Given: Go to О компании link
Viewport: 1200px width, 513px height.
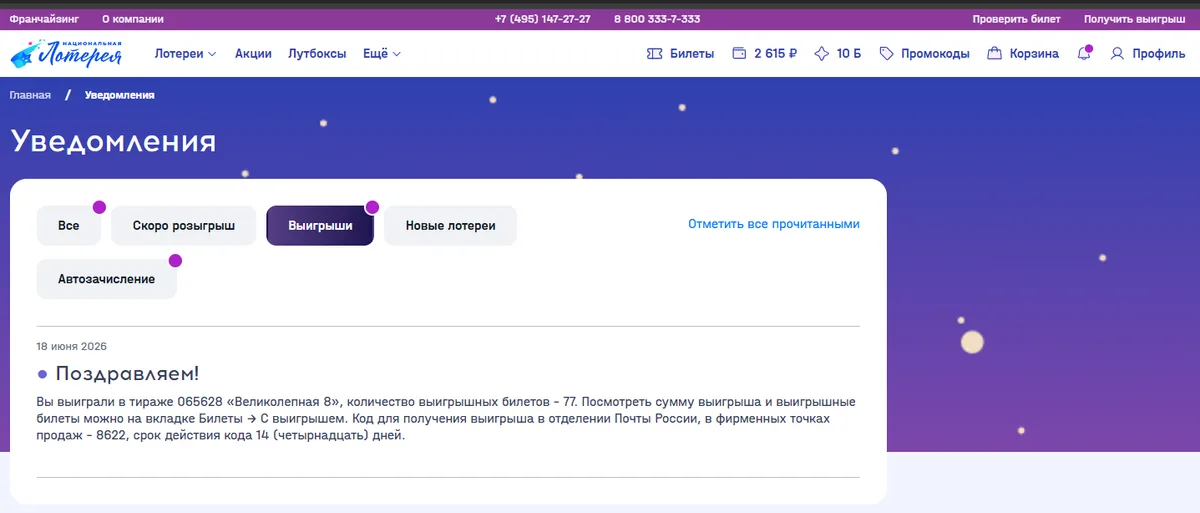Looking at the screenshot, I should (x=133, y=19).
